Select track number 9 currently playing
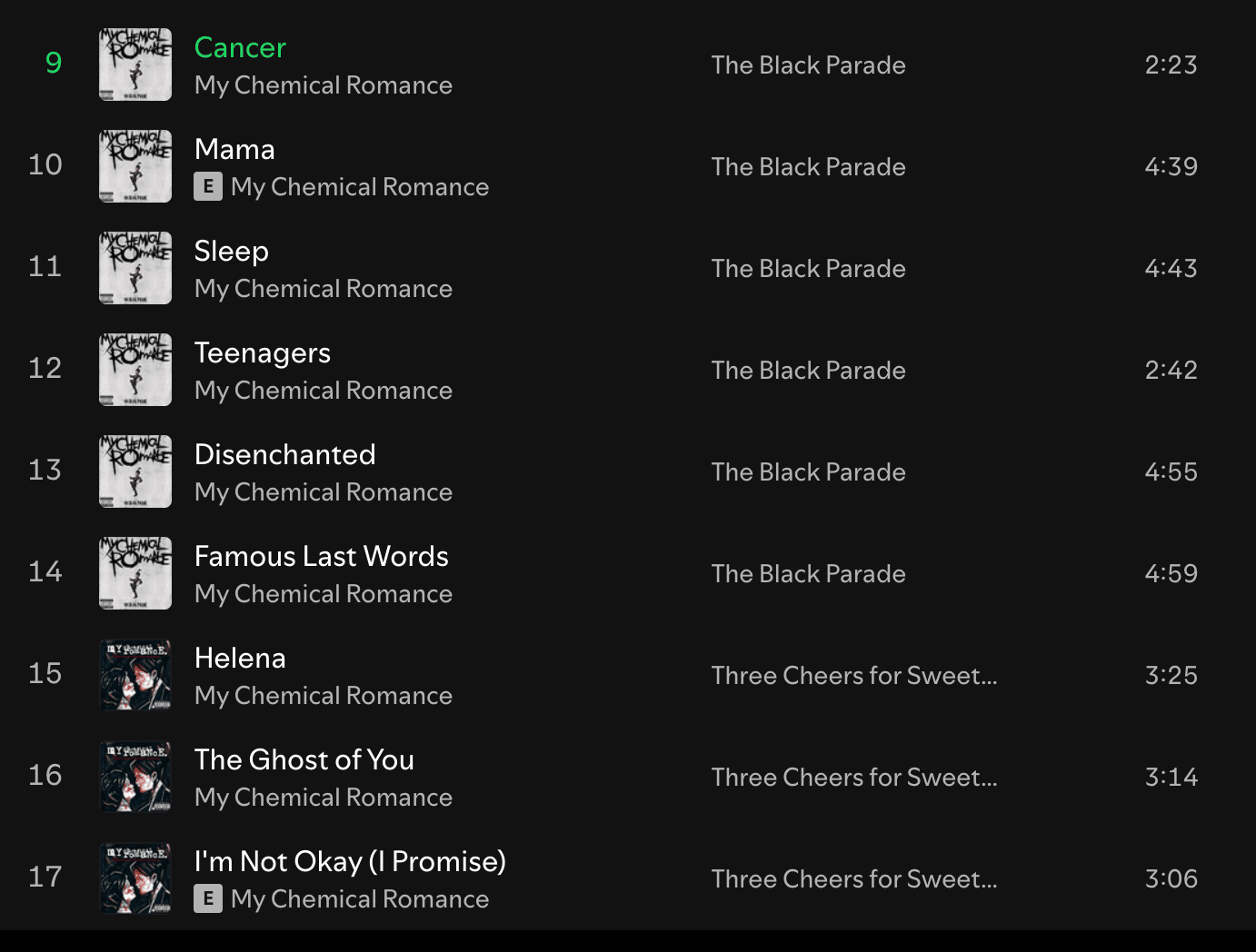 click(54, 63)
